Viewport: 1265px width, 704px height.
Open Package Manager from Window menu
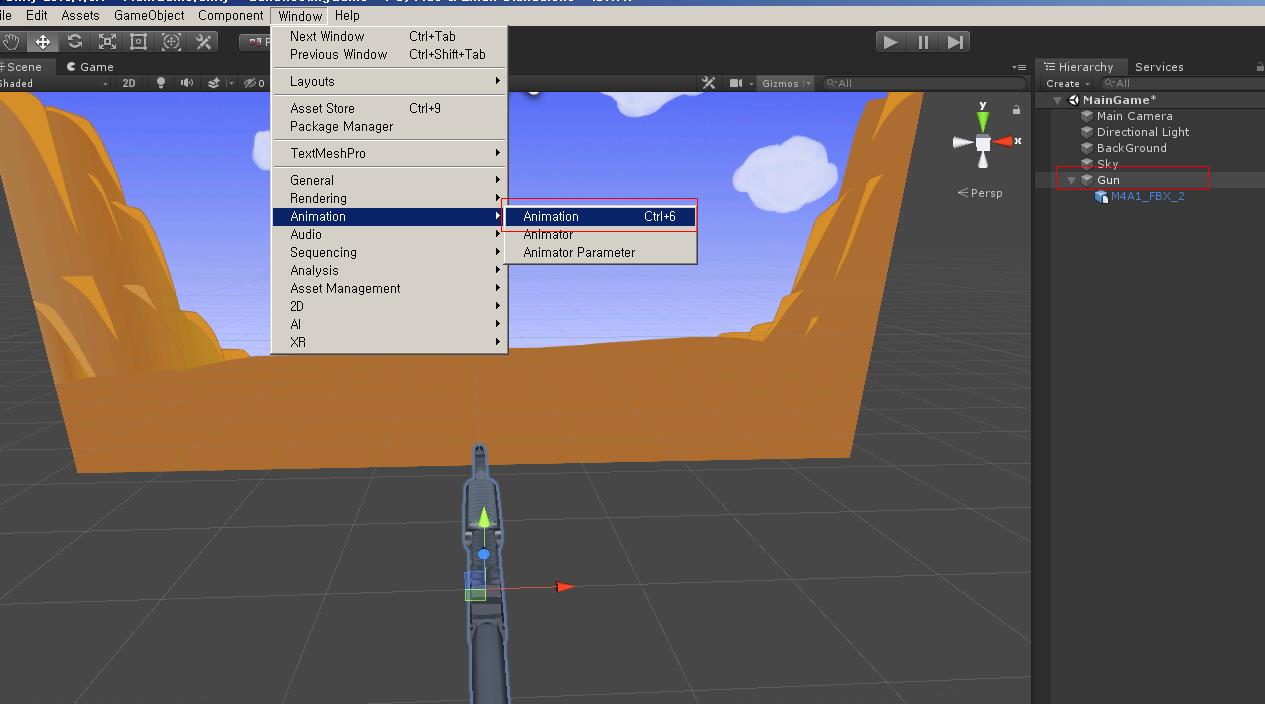[390, 126]
